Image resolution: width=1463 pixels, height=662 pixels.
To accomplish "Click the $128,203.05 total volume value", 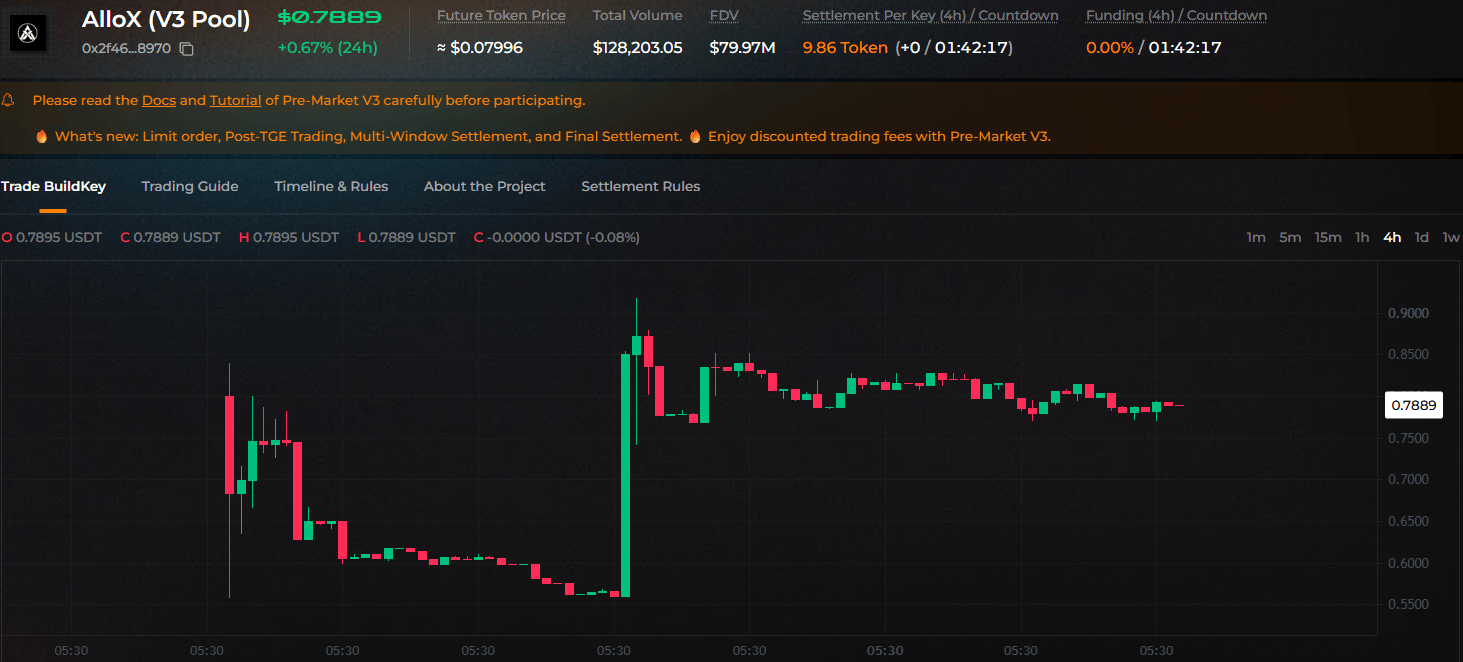I will pyautogui.click(x=638, y=48).
